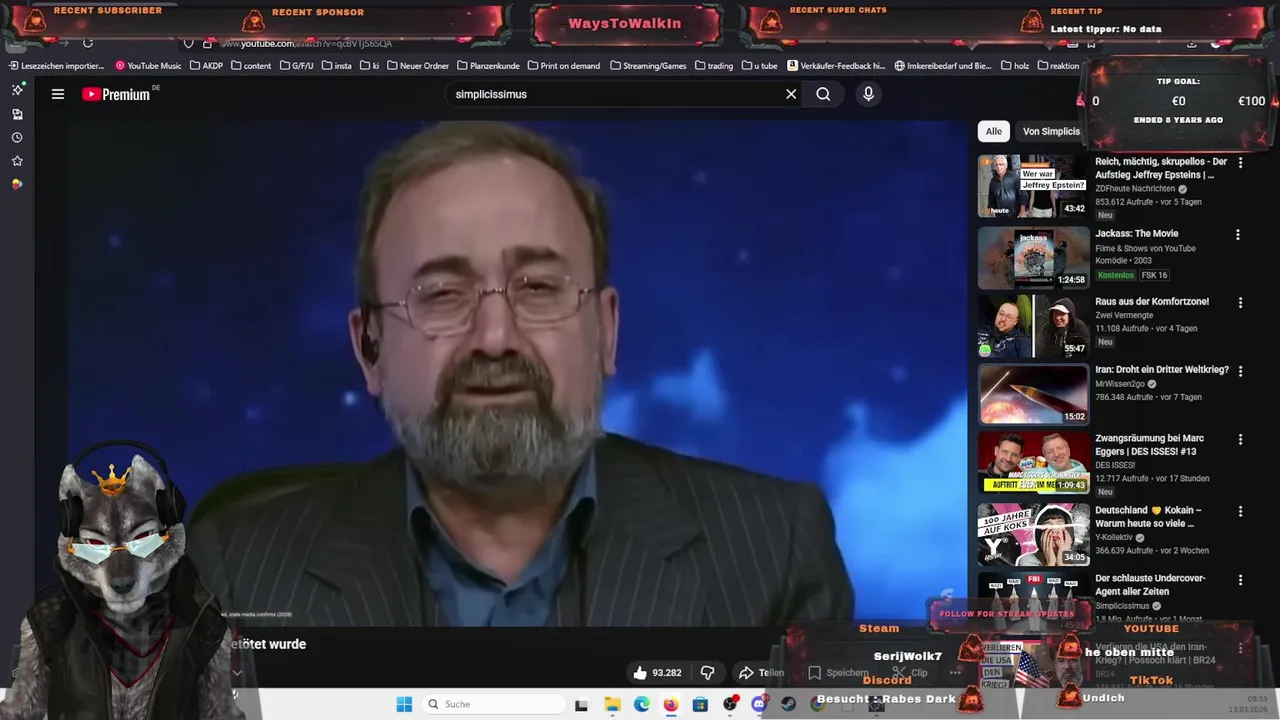Viewport: 1280px width, 720px height.
Task: Reload the page in the browser
Action: coord(88,43)
